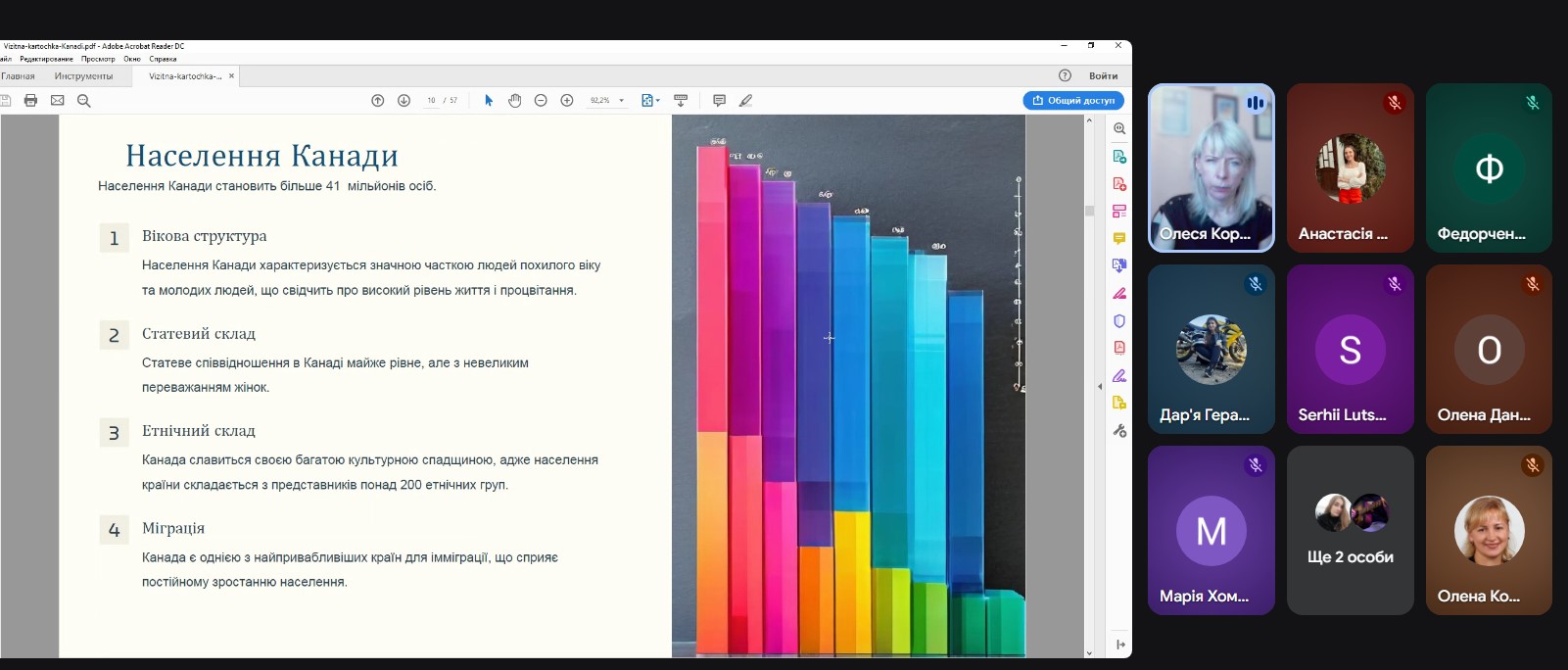Select the Hand pan tool

click(515, 101)
